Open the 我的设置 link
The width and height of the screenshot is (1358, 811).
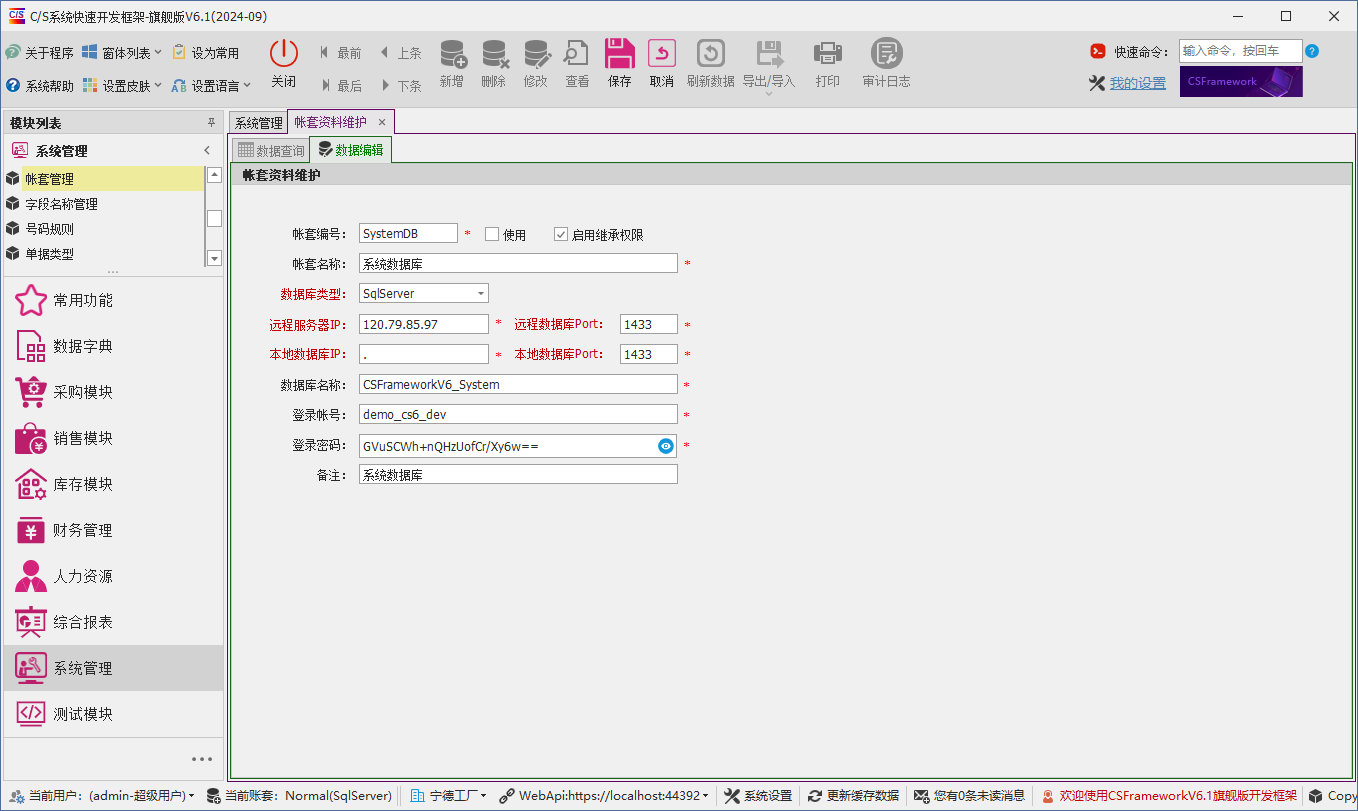point(1138,84)
